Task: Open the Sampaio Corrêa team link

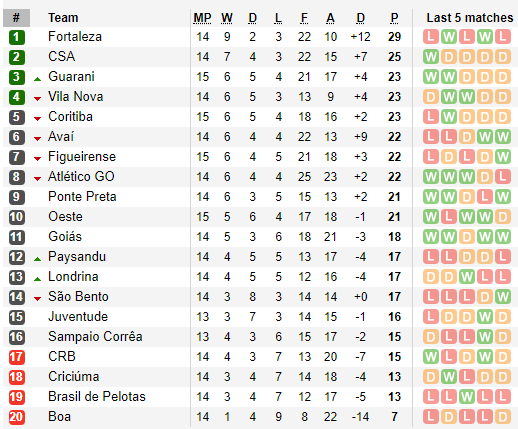Action: [x=95, y=337]
